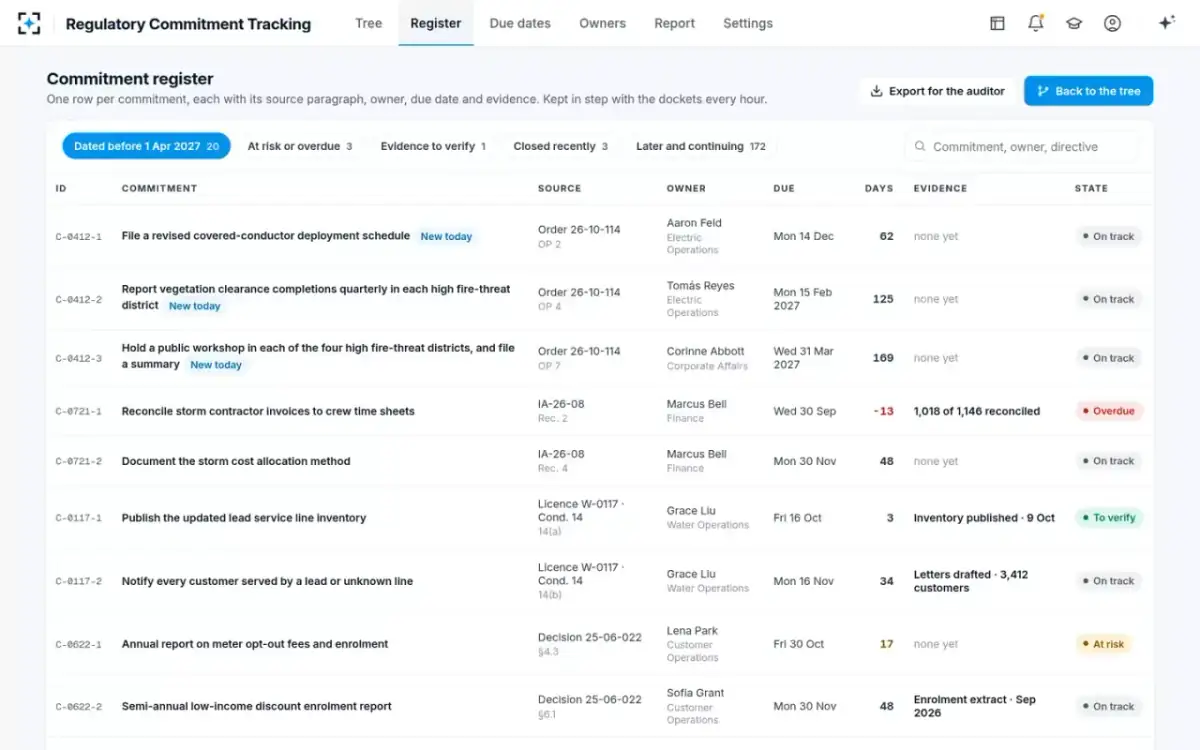Click source Order 26-10-114 OP 7

579,358
